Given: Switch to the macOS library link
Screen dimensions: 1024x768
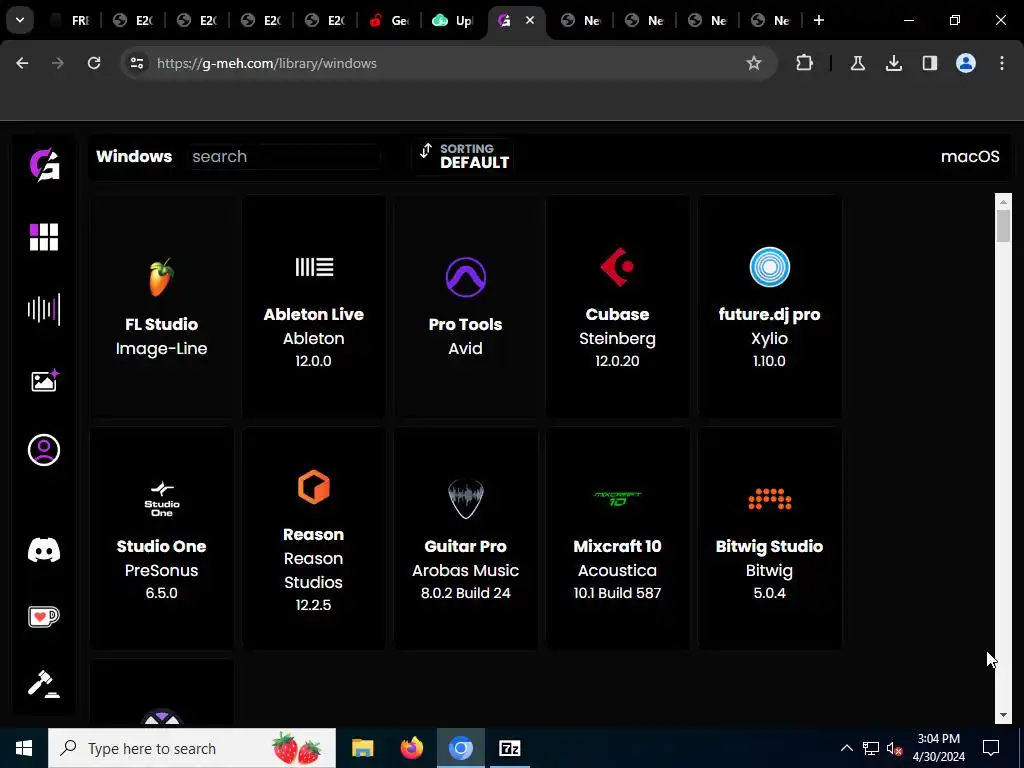Looking at the screenshot, I should click(x=970, y=157).
